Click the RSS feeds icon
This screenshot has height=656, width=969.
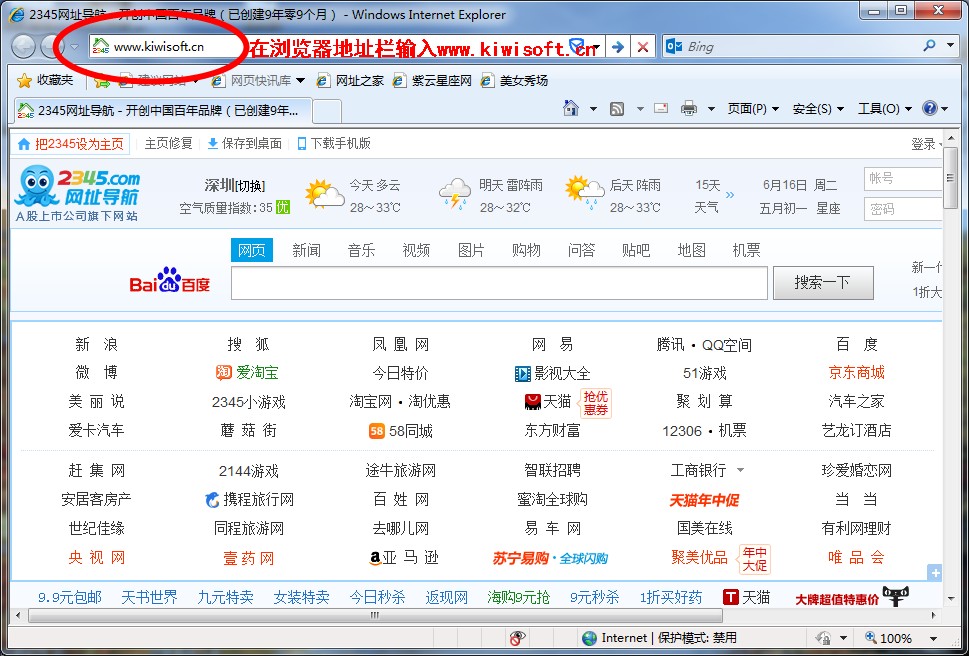tap(617, 109)
